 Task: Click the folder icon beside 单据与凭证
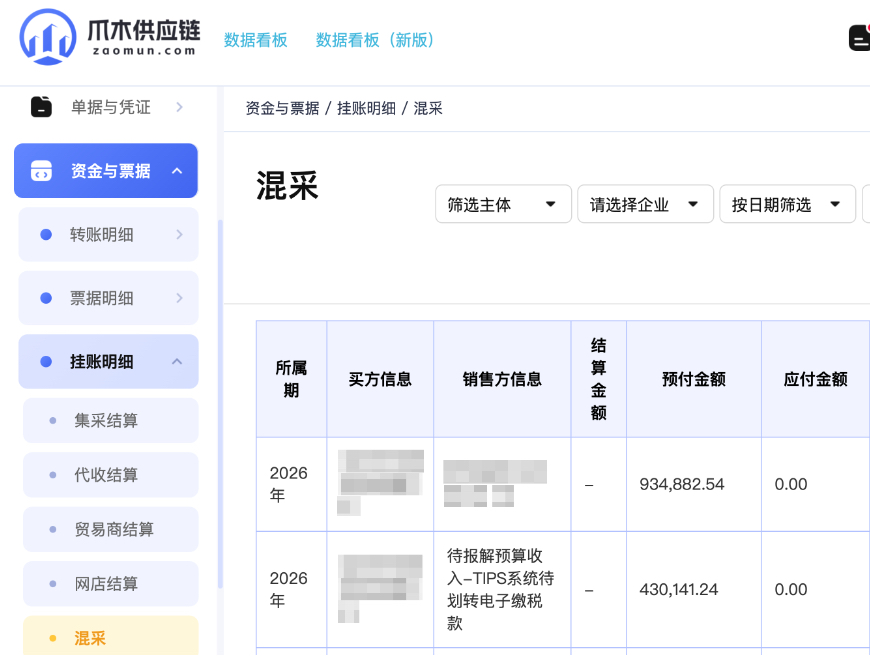(x=41, y=106)
